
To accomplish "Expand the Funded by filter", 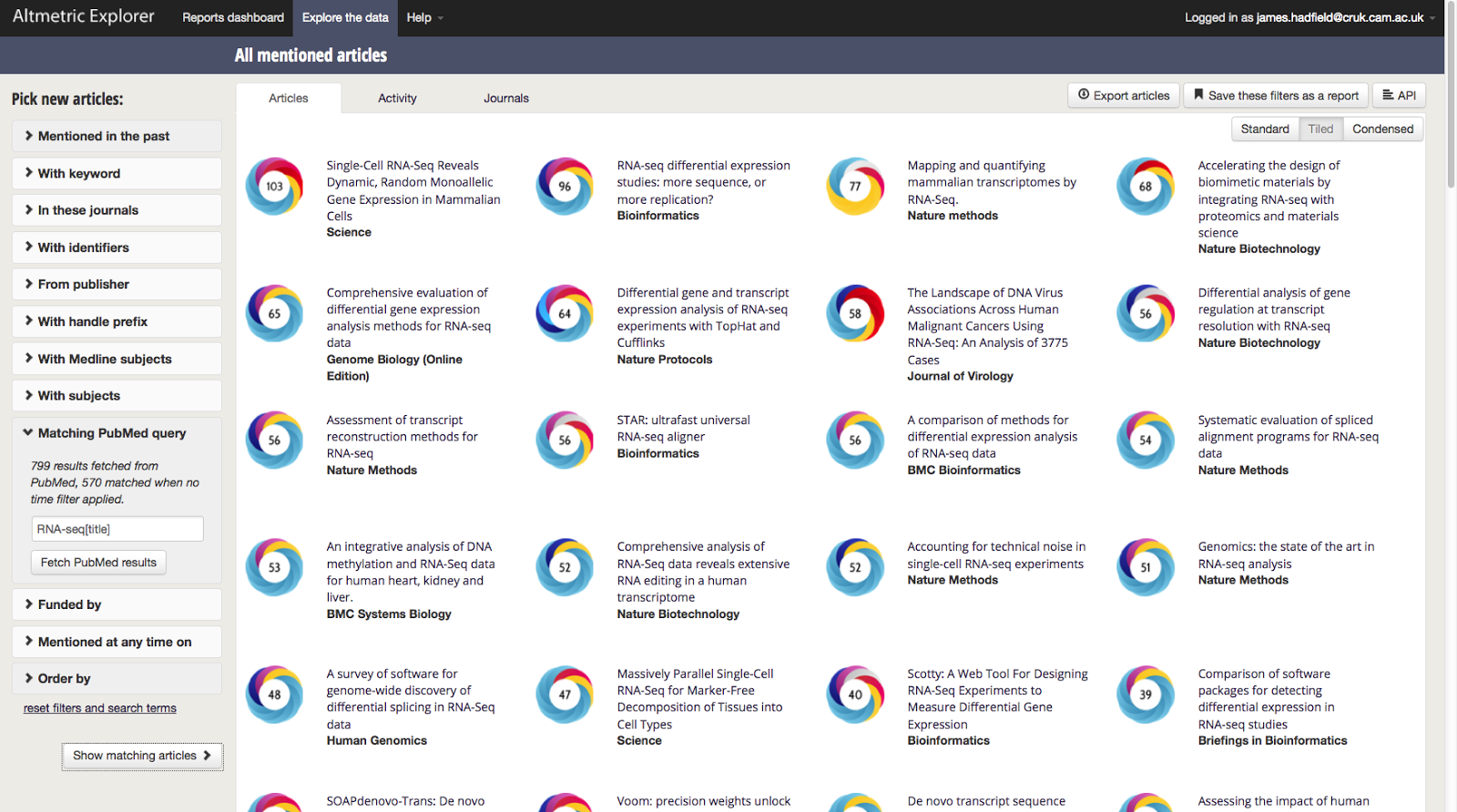I will pyautogui.click(x=117, y=604).
